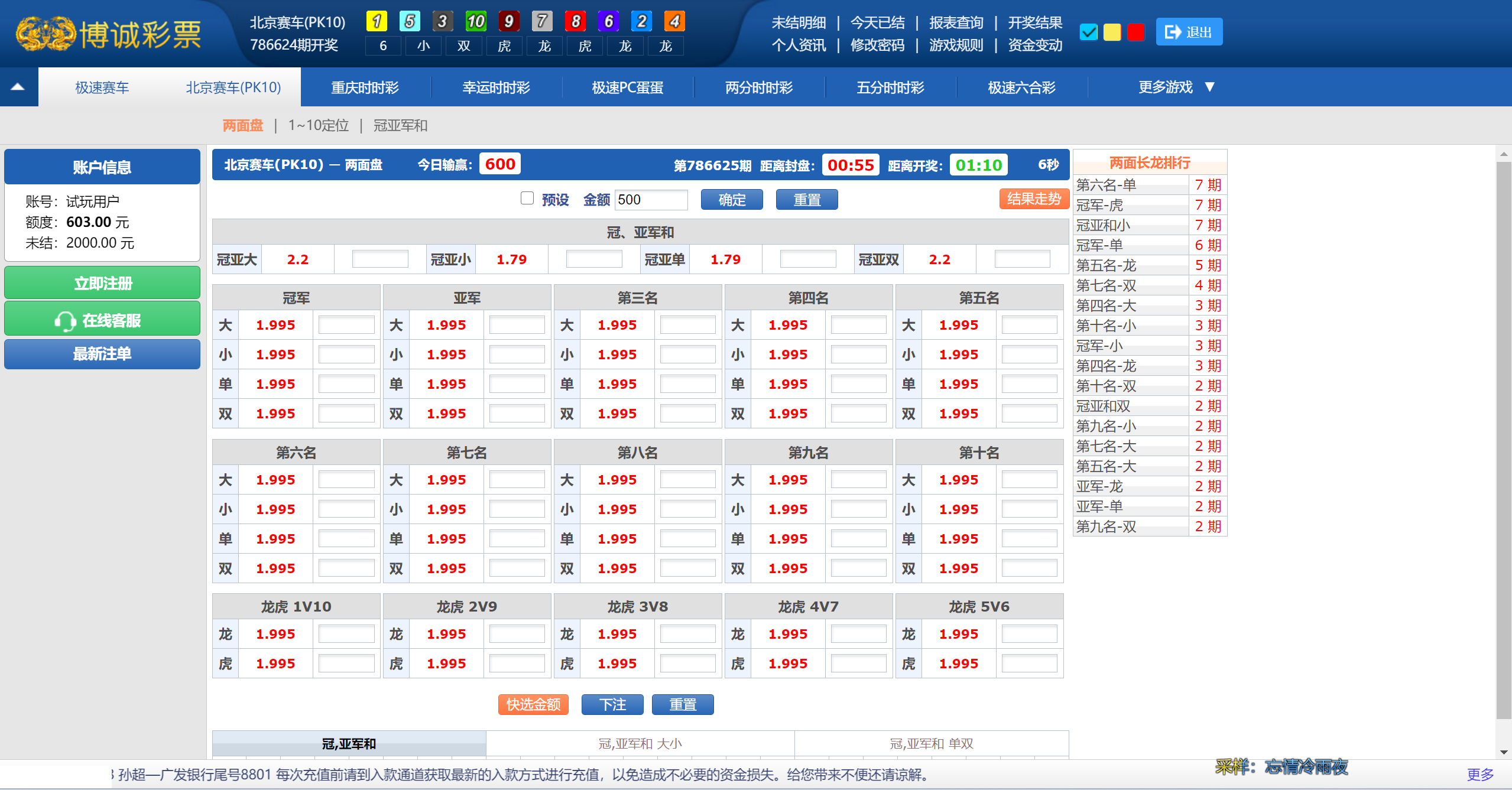The height and width of the screenshot is (790, 1512).
Task: Collapse the nav with the up arrow
Action: point(18,87)
